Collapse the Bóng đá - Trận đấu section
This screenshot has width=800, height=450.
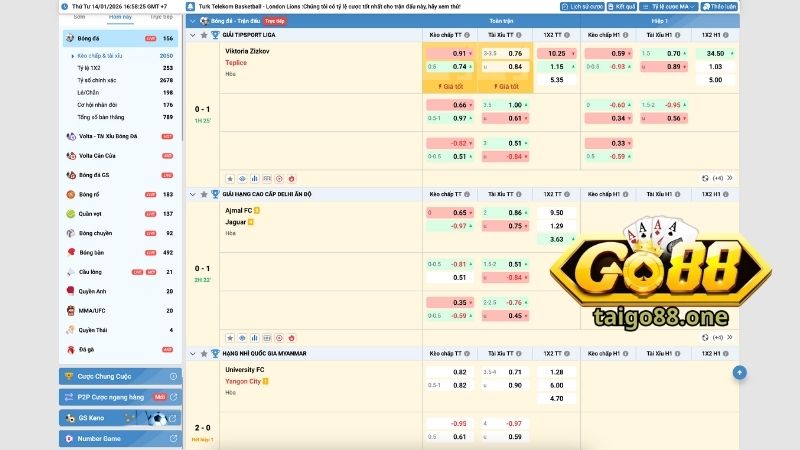click(193, 21)
